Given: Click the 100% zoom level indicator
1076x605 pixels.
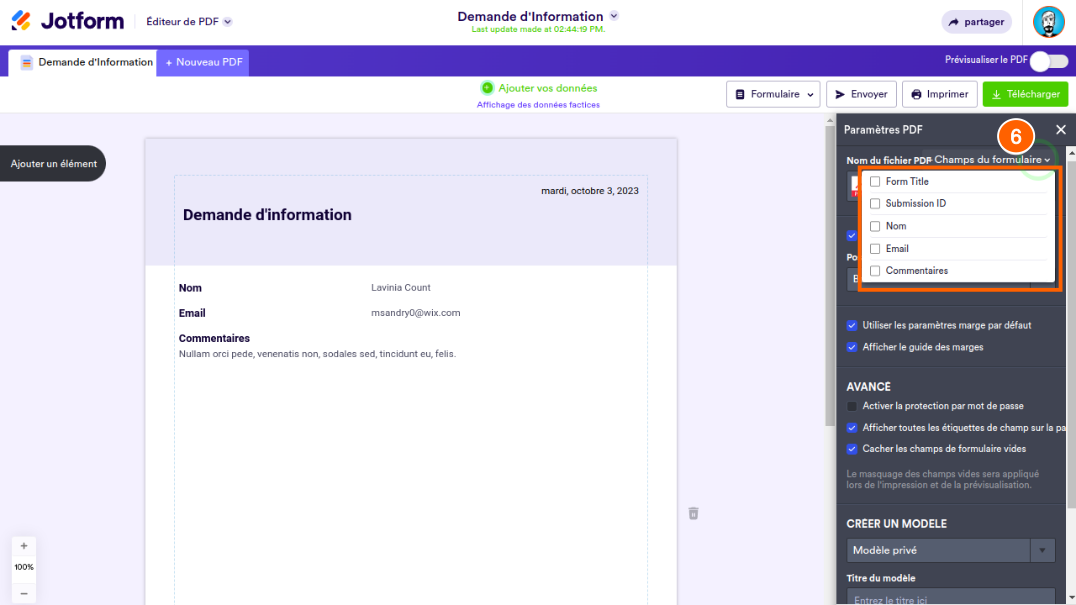Looking at the screenshot, I should point(24,567).
